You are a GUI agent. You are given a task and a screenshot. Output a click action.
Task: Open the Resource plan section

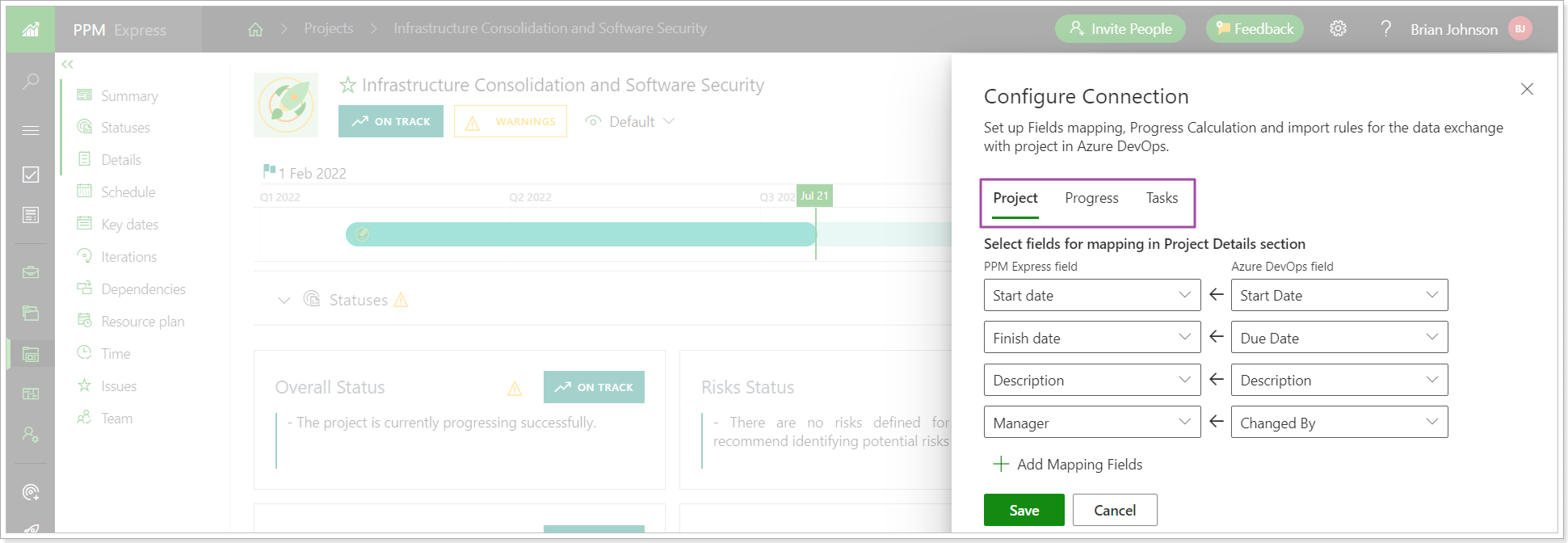coord(142,322)
